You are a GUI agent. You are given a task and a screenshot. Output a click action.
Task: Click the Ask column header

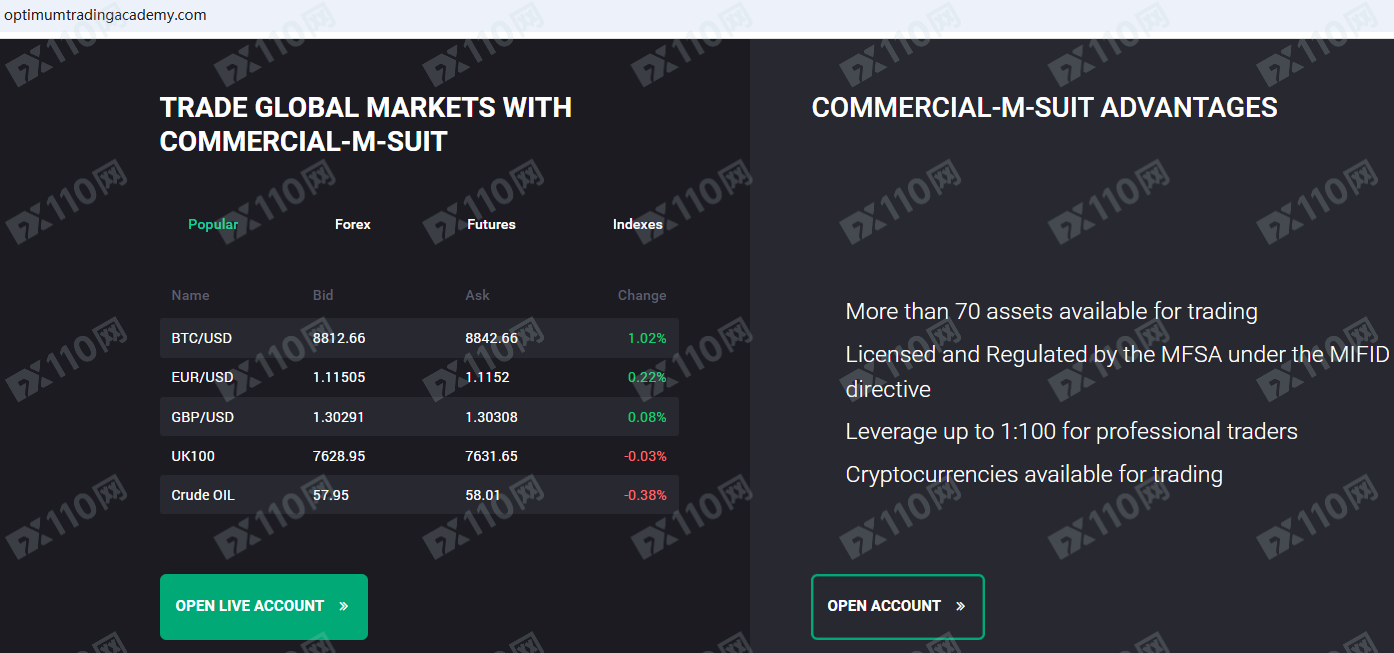(477, 295)
